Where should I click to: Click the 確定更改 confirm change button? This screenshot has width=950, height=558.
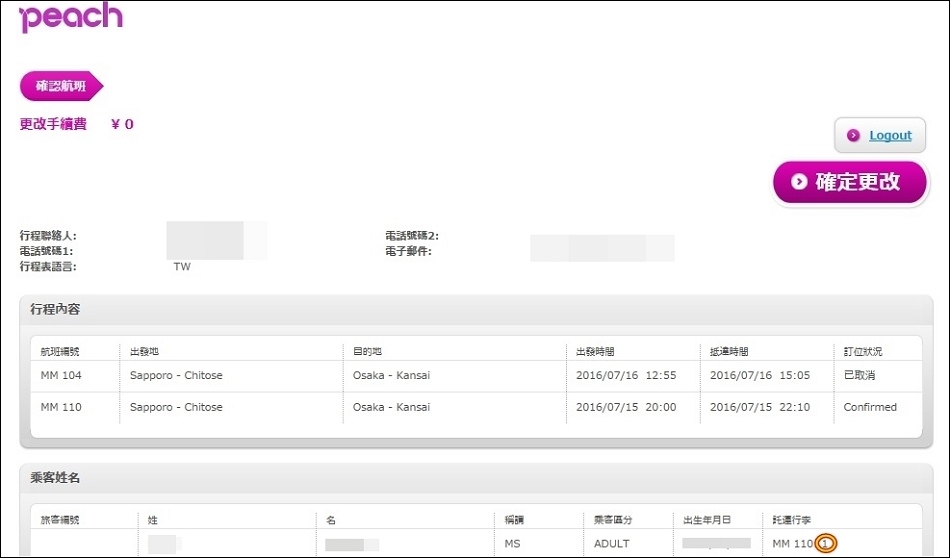coord(850,182)
